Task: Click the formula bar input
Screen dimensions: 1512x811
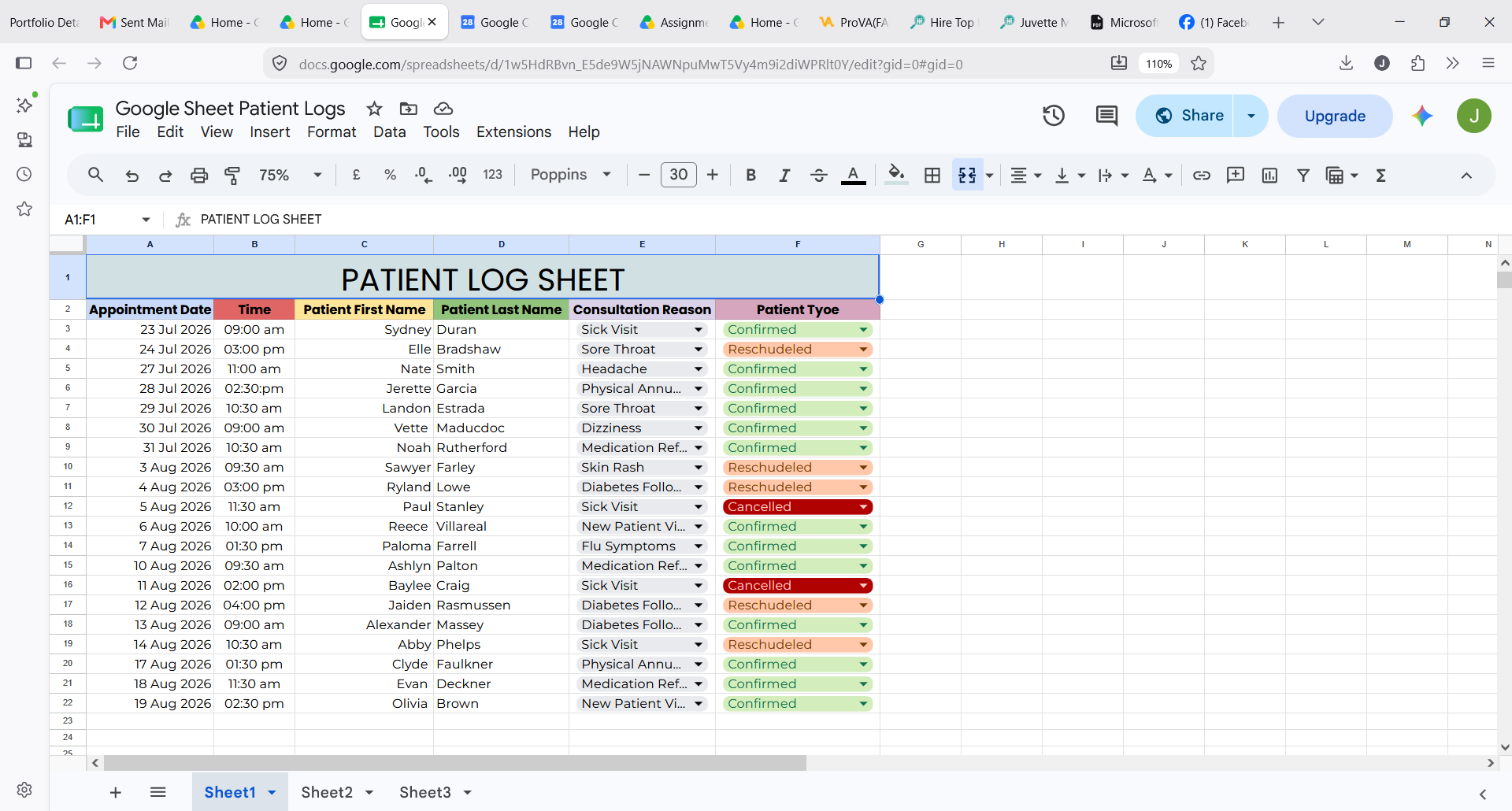Action: tap(850, 219)
